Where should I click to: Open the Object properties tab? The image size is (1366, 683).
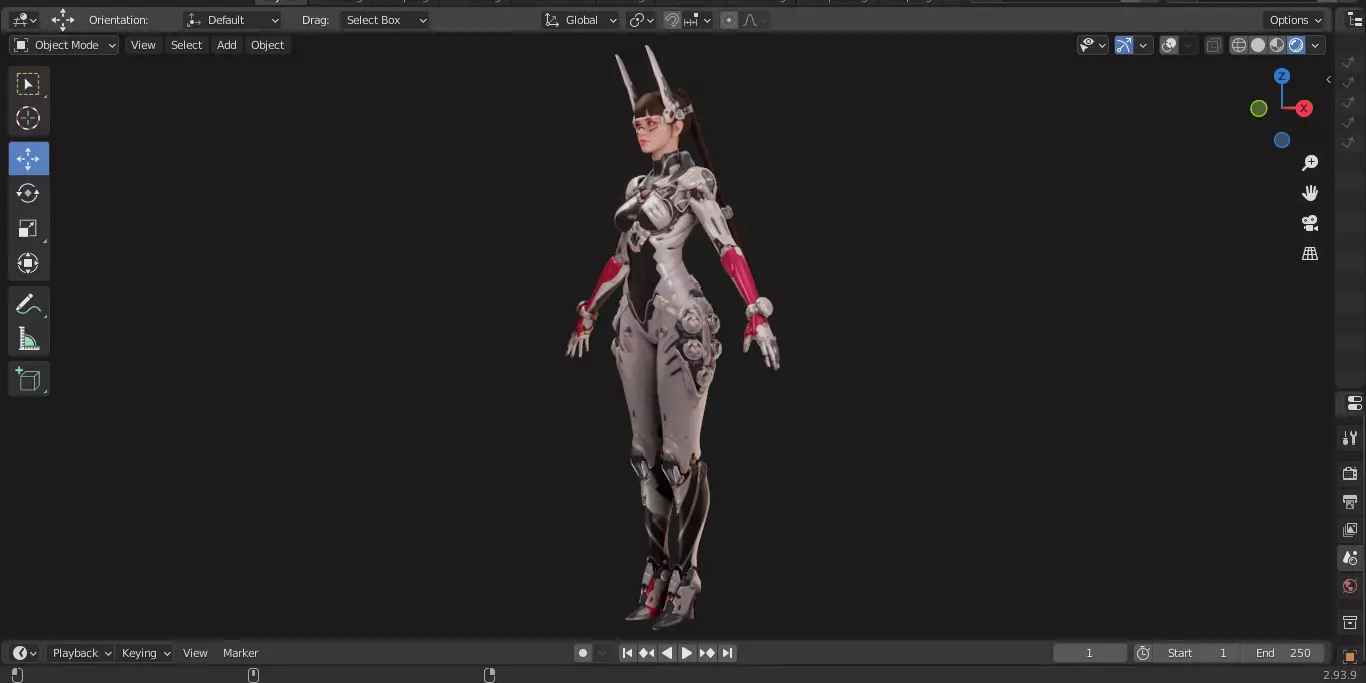[x=1350, y=657]
